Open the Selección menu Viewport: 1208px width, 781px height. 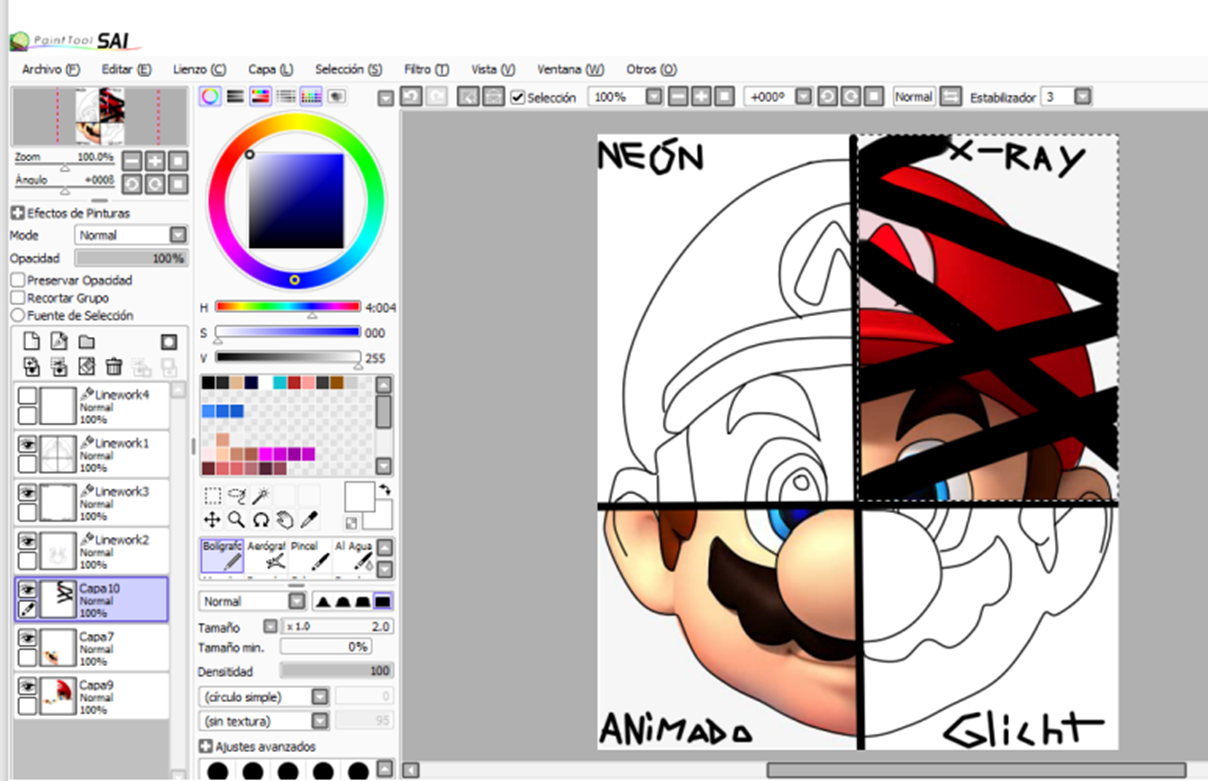[348, 69]
